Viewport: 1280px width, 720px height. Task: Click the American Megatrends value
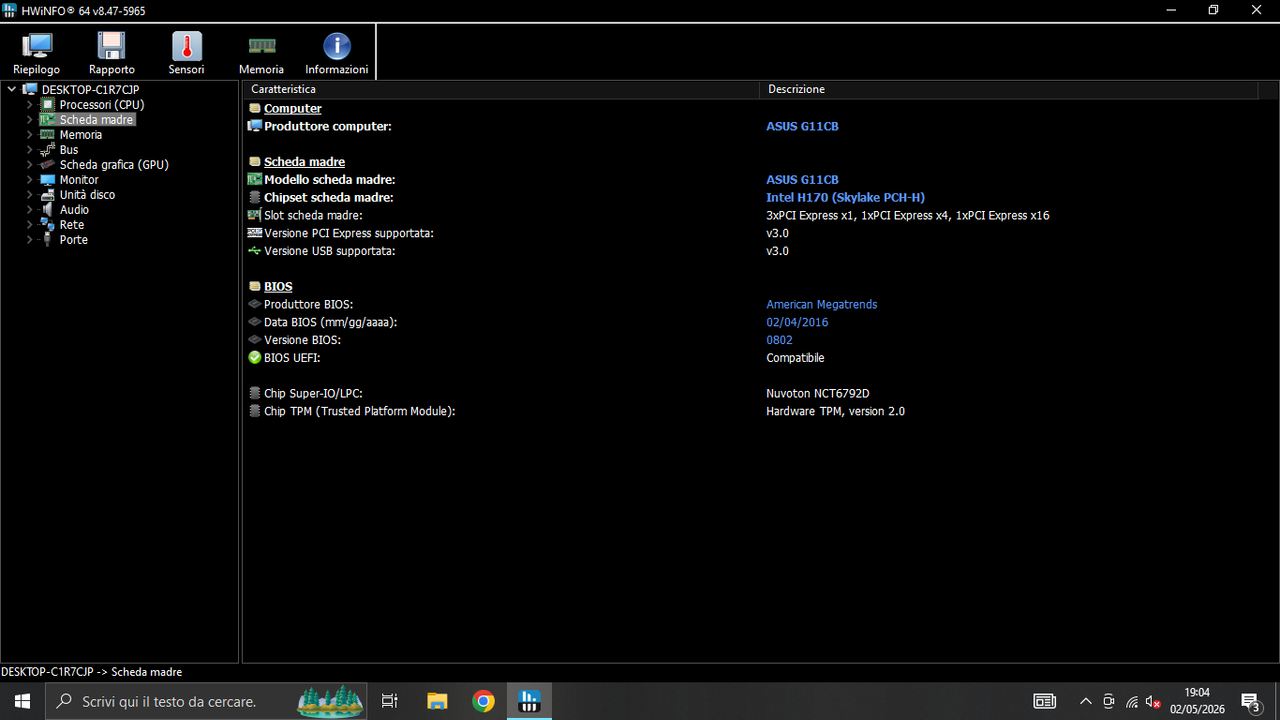coord(821,305)
